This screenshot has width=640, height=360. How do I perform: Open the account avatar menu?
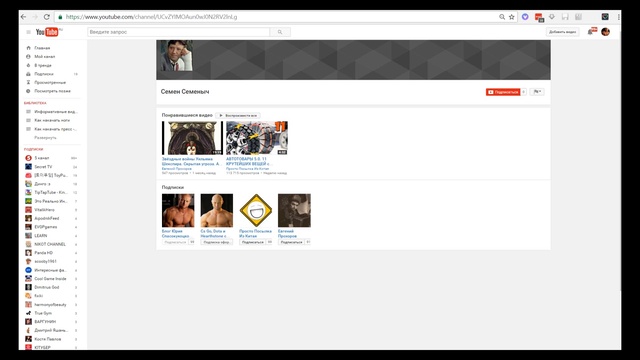point(605,31)
